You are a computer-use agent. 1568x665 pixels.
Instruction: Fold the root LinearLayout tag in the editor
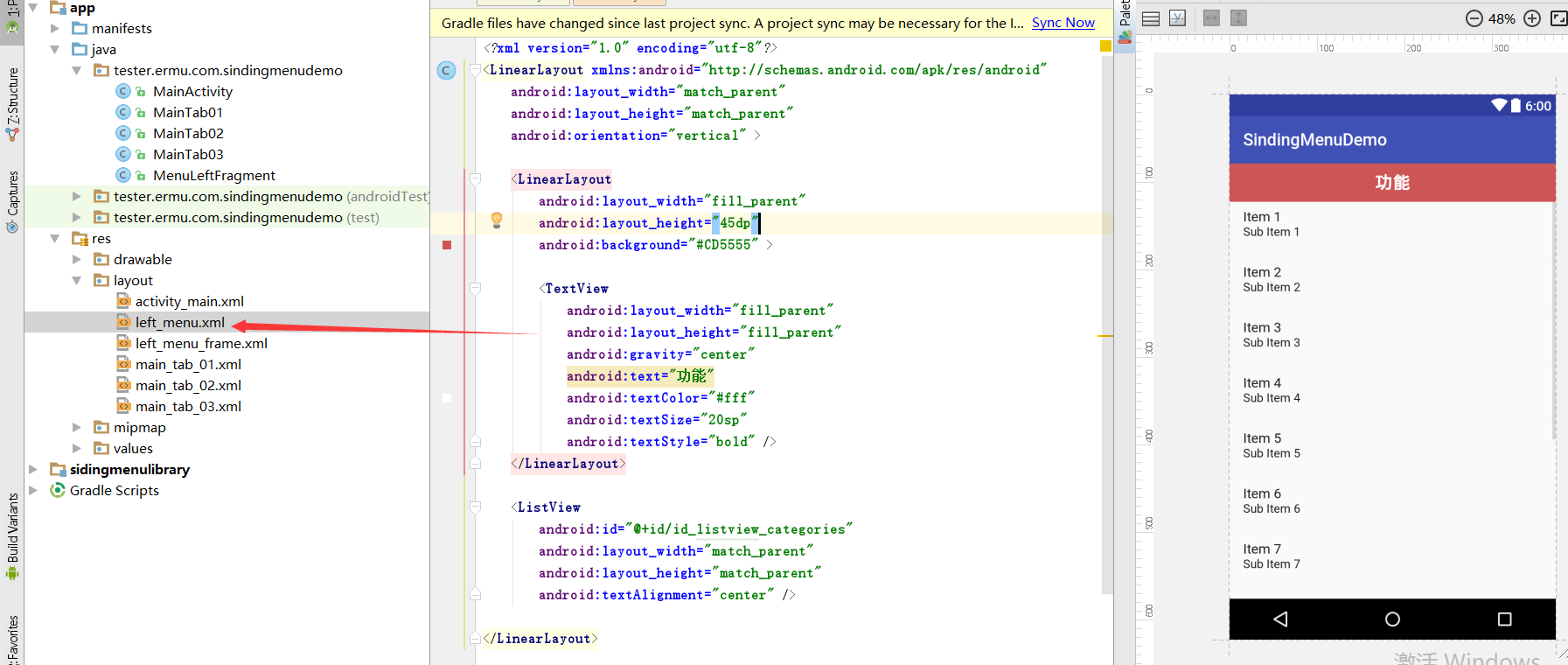tap(475, 70)
